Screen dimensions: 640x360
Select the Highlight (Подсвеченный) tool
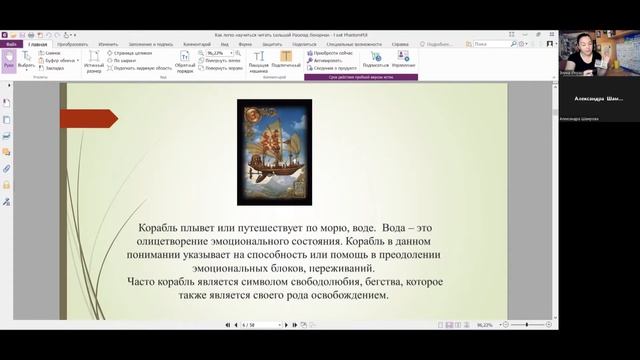coord(286,59)
